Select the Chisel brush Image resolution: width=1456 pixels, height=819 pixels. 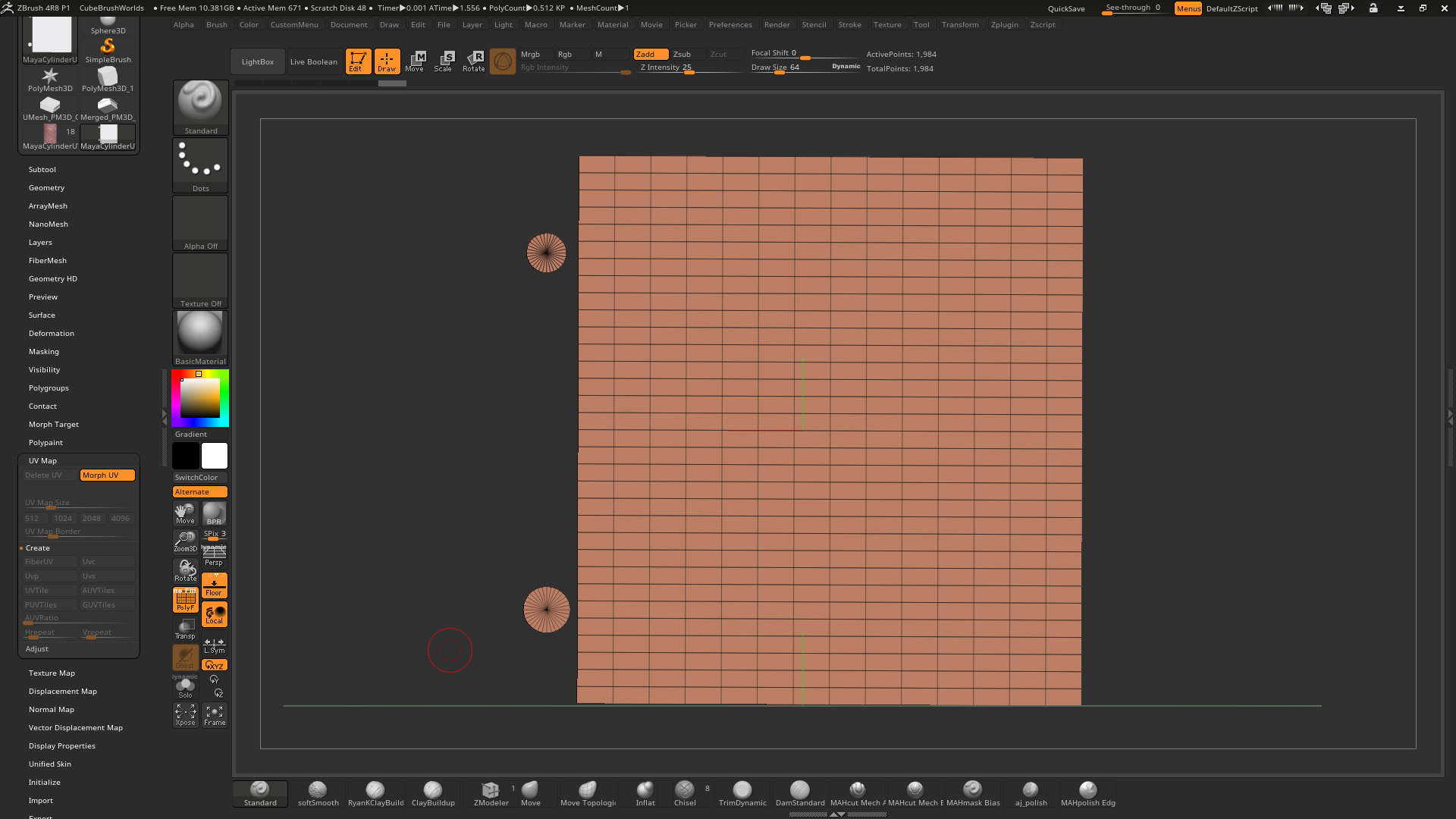685,794
